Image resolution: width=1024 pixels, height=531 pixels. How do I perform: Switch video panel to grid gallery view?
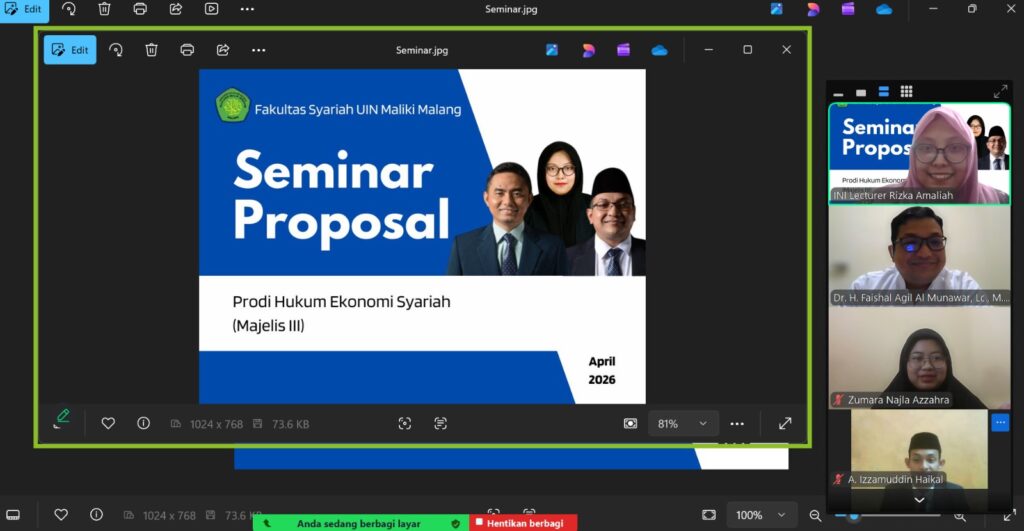tap(906, 92)
